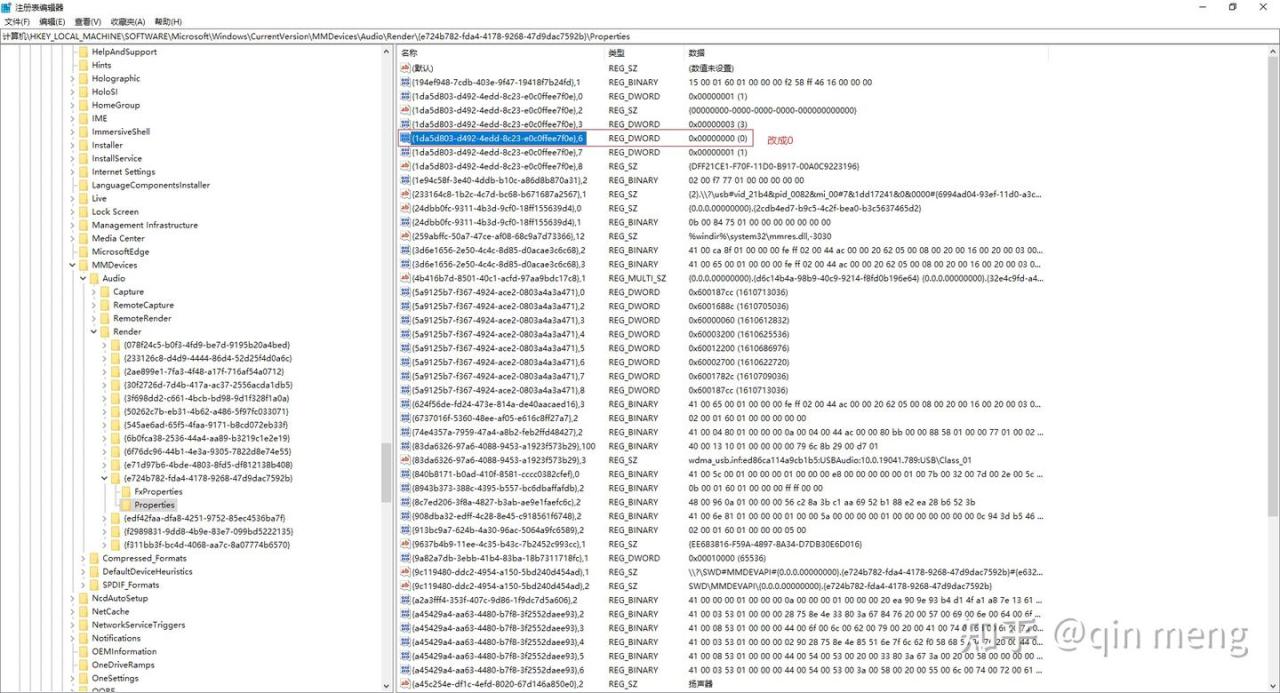Click the string icon of value {1da5d803...},2

pos(406,110)
